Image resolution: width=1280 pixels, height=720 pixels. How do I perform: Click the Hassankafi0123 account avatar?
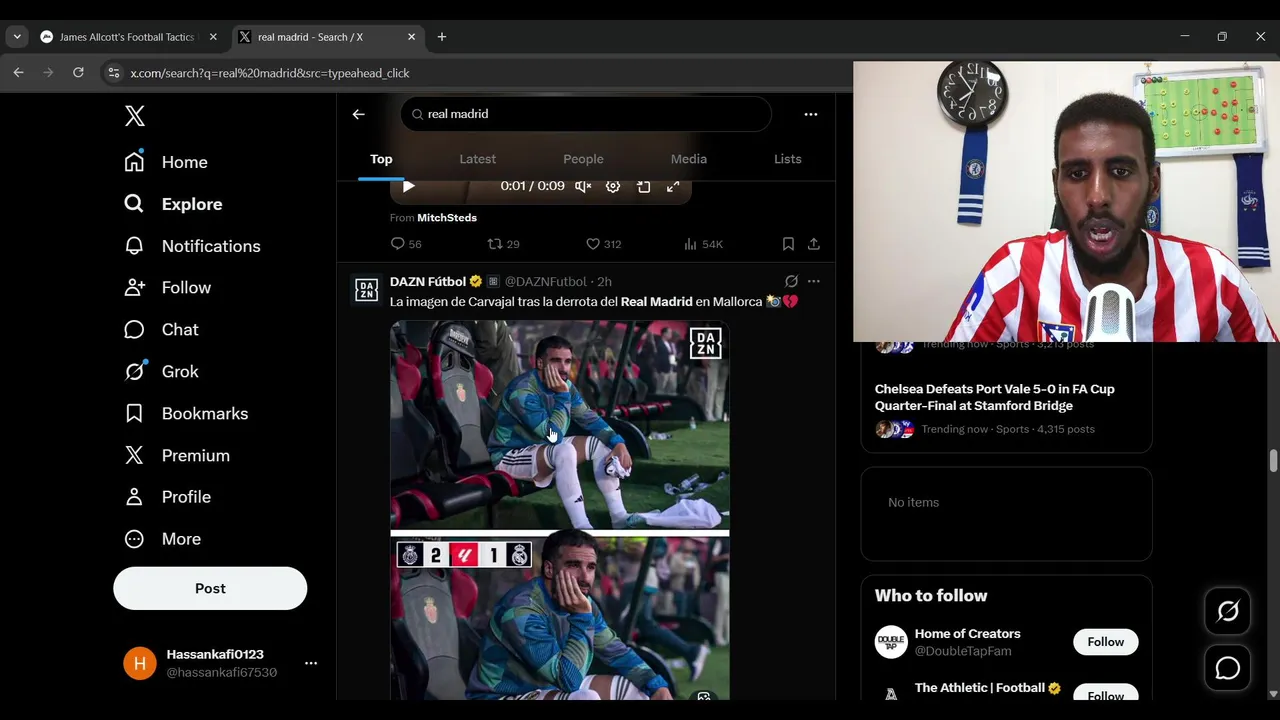[x=140, y=663]
